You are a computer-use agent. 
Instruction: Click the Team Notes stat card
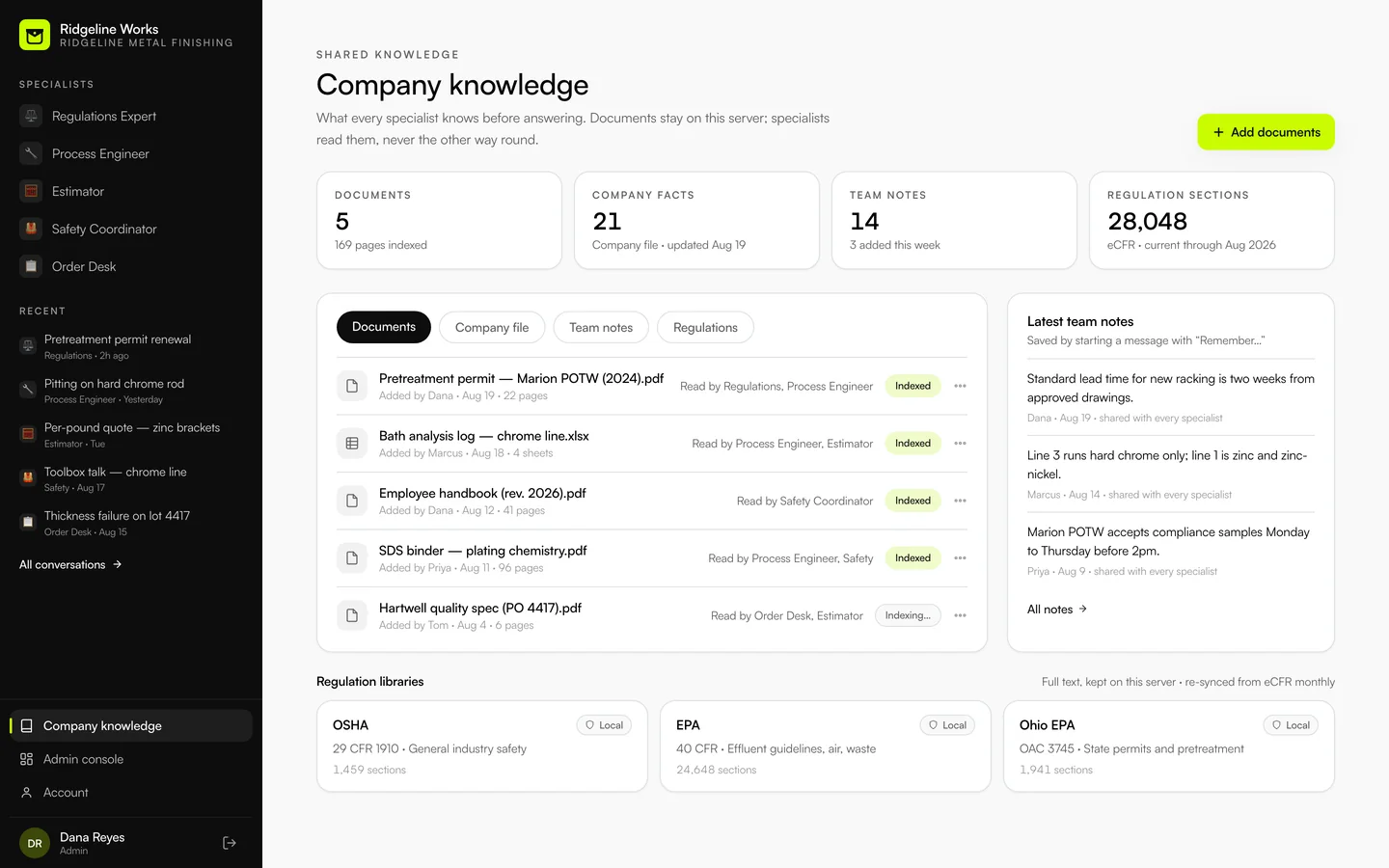[954, 221]
